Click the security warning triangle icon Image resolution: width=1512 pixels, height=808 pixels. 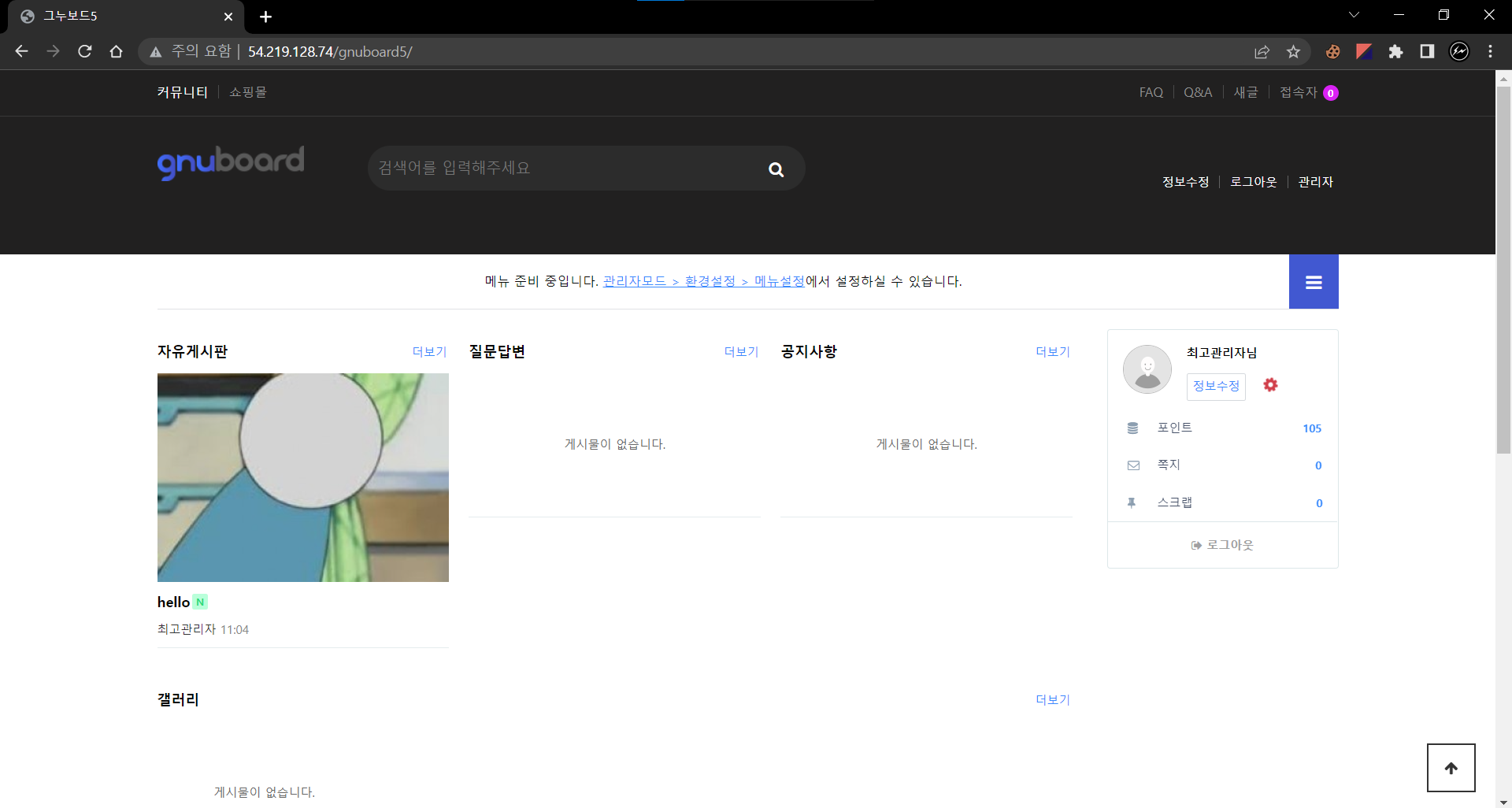click(156, 52)
